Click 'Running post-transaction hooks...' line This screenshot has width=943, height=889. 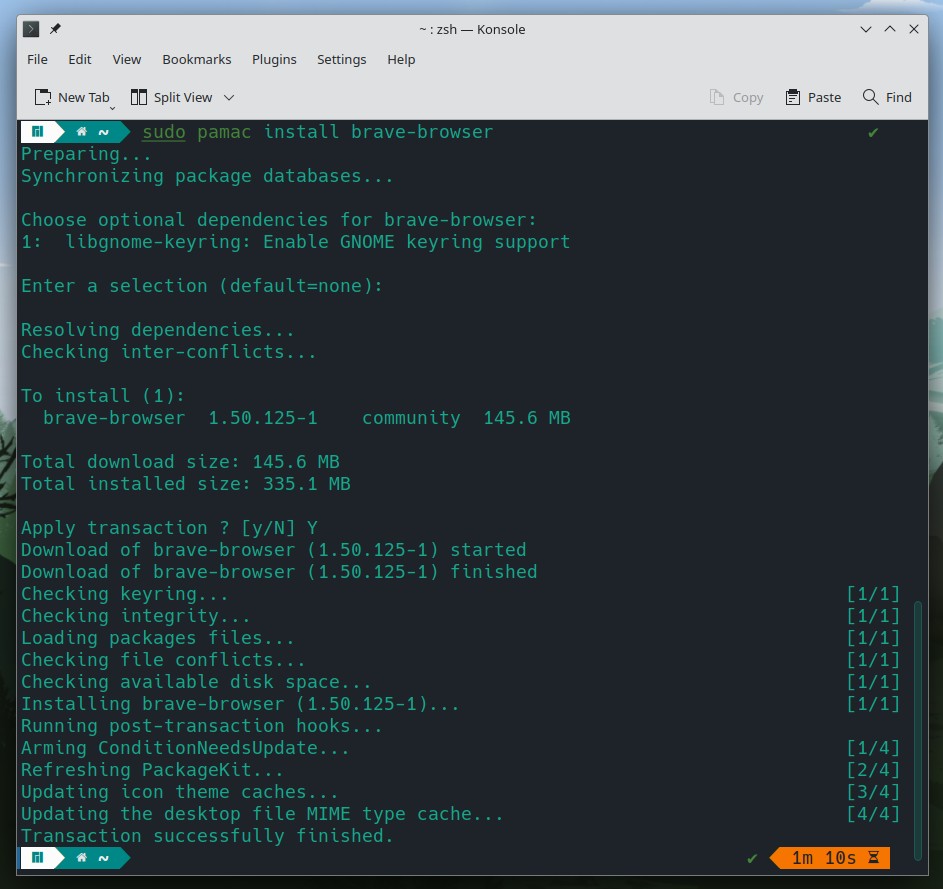(201, 726)
